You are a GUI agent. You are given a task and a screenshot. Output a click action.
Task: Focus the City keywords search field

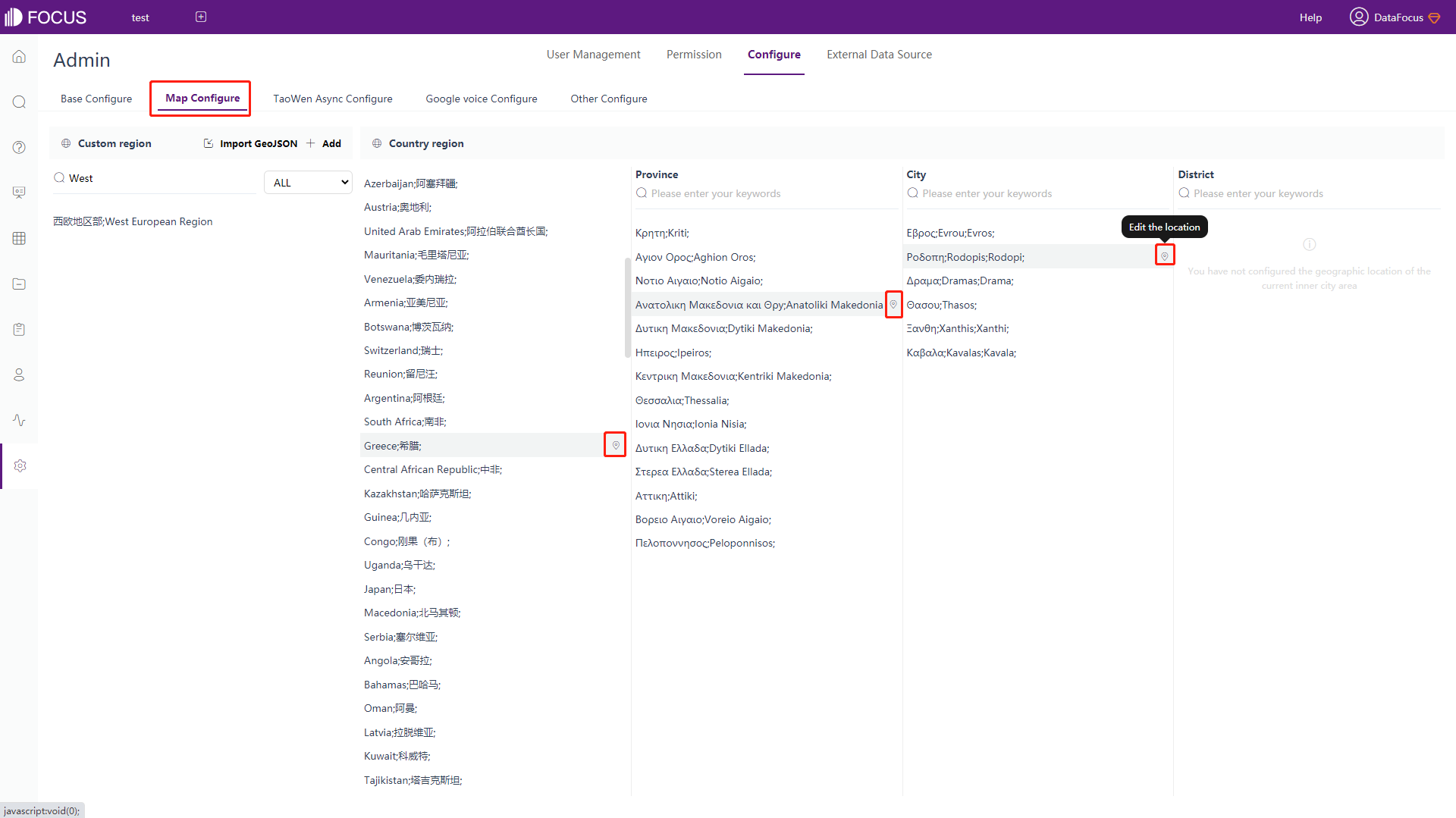(x=1037, y=193)
